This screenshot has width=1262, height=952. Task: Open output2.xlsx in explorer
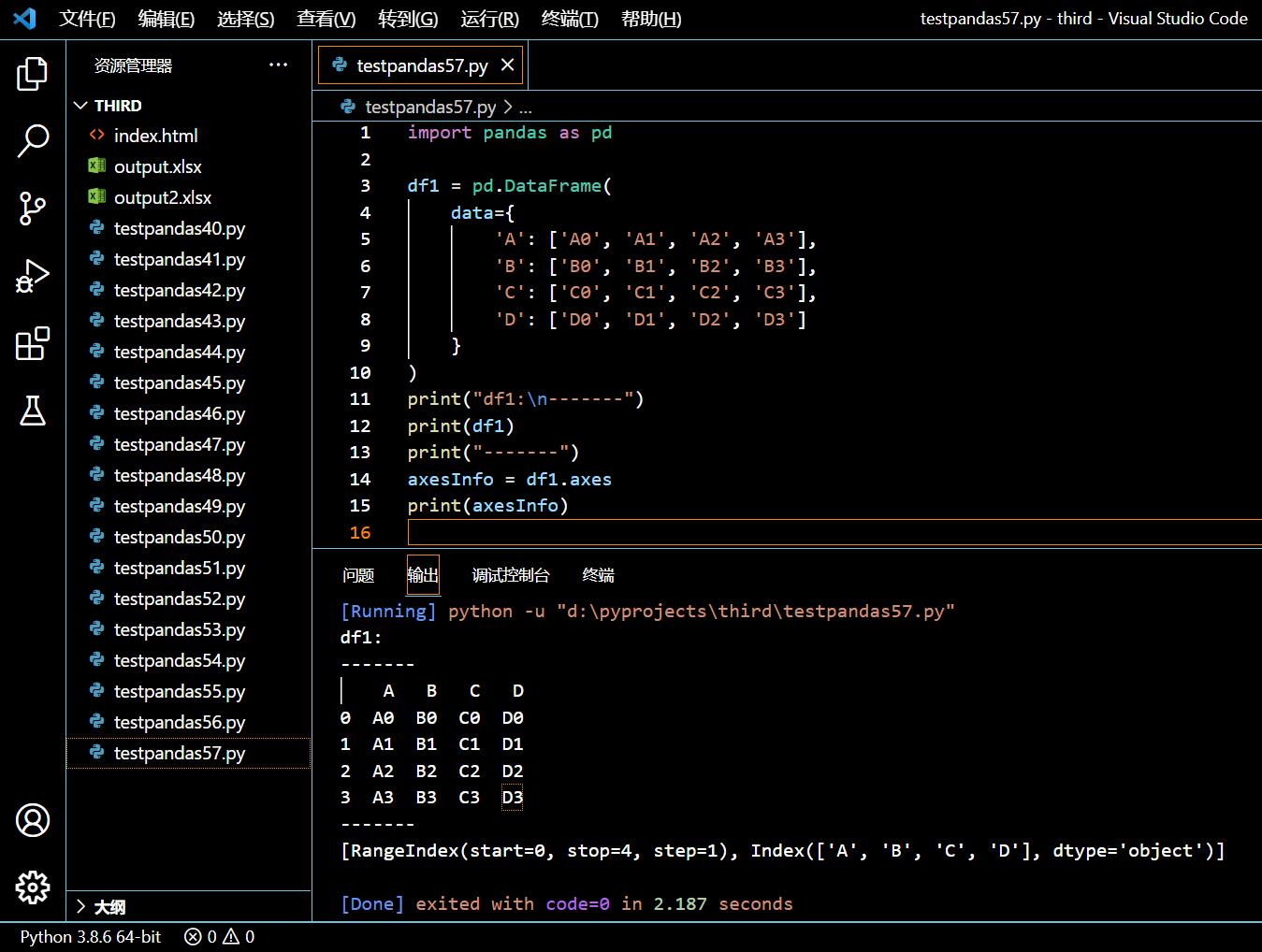[189, 197]
